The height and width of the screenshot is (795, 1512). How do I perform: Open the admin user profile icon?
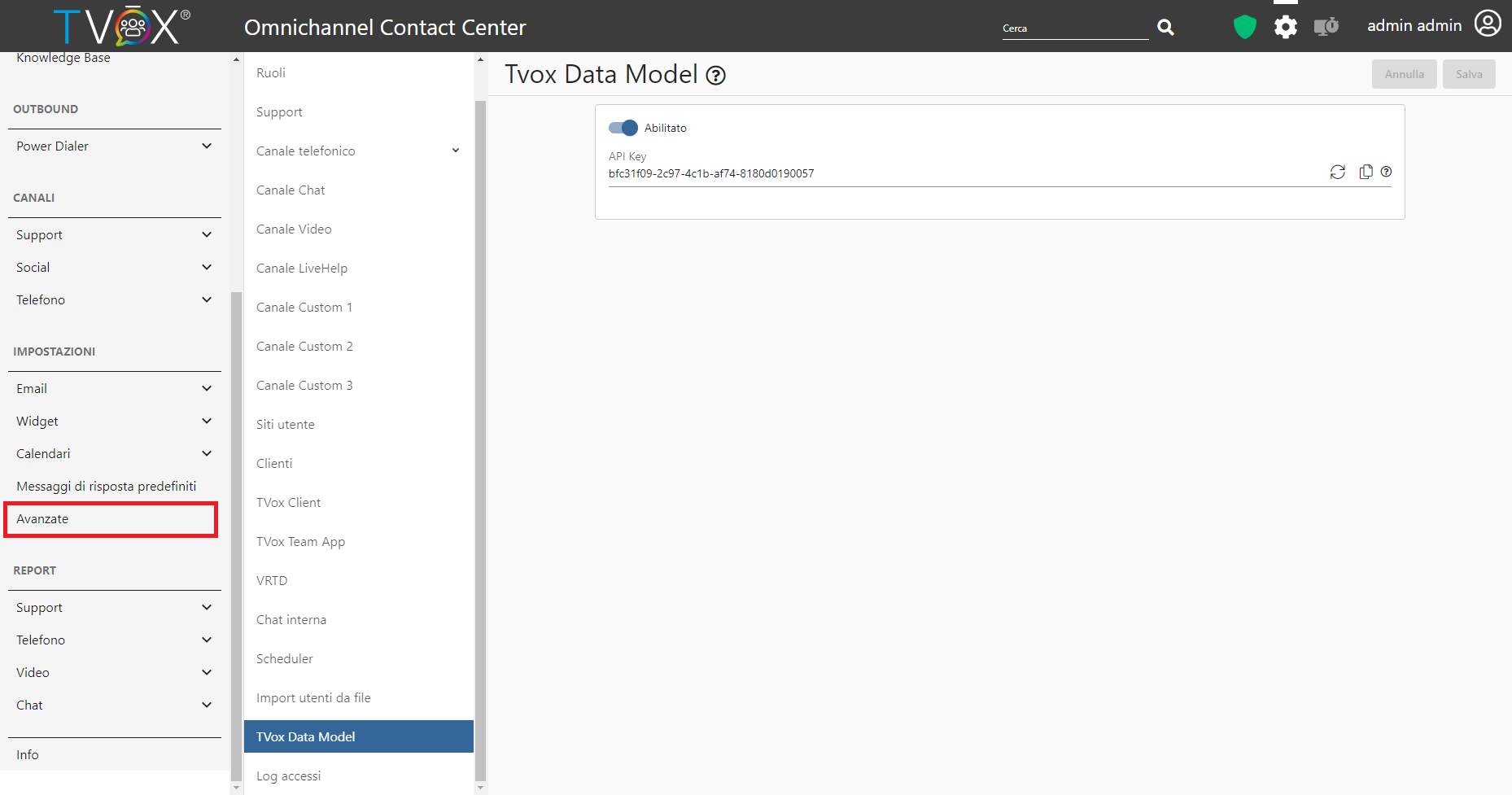click(x=1488, y=24)
